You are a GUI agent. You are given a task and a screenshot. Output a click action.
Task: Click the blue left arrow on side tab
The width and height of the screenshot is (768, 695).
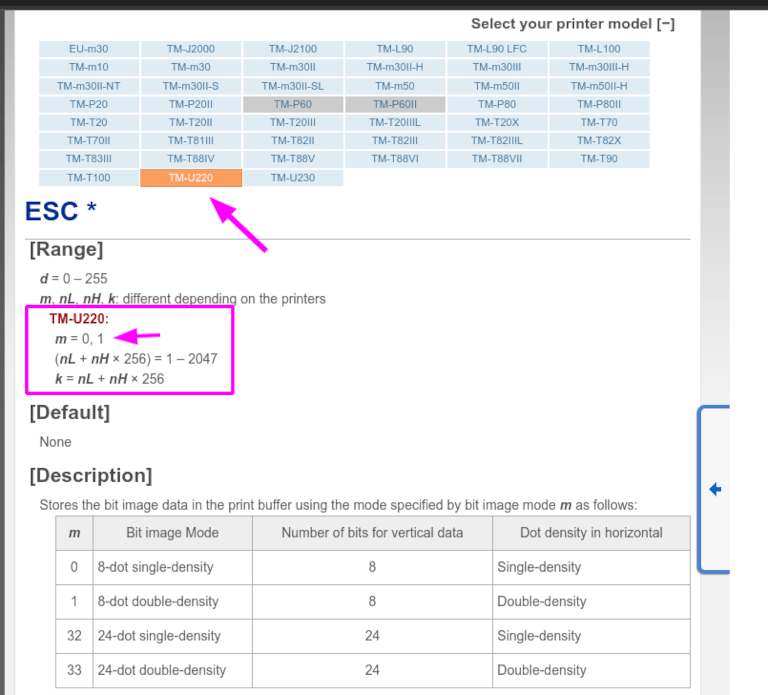tap(715, 489)
